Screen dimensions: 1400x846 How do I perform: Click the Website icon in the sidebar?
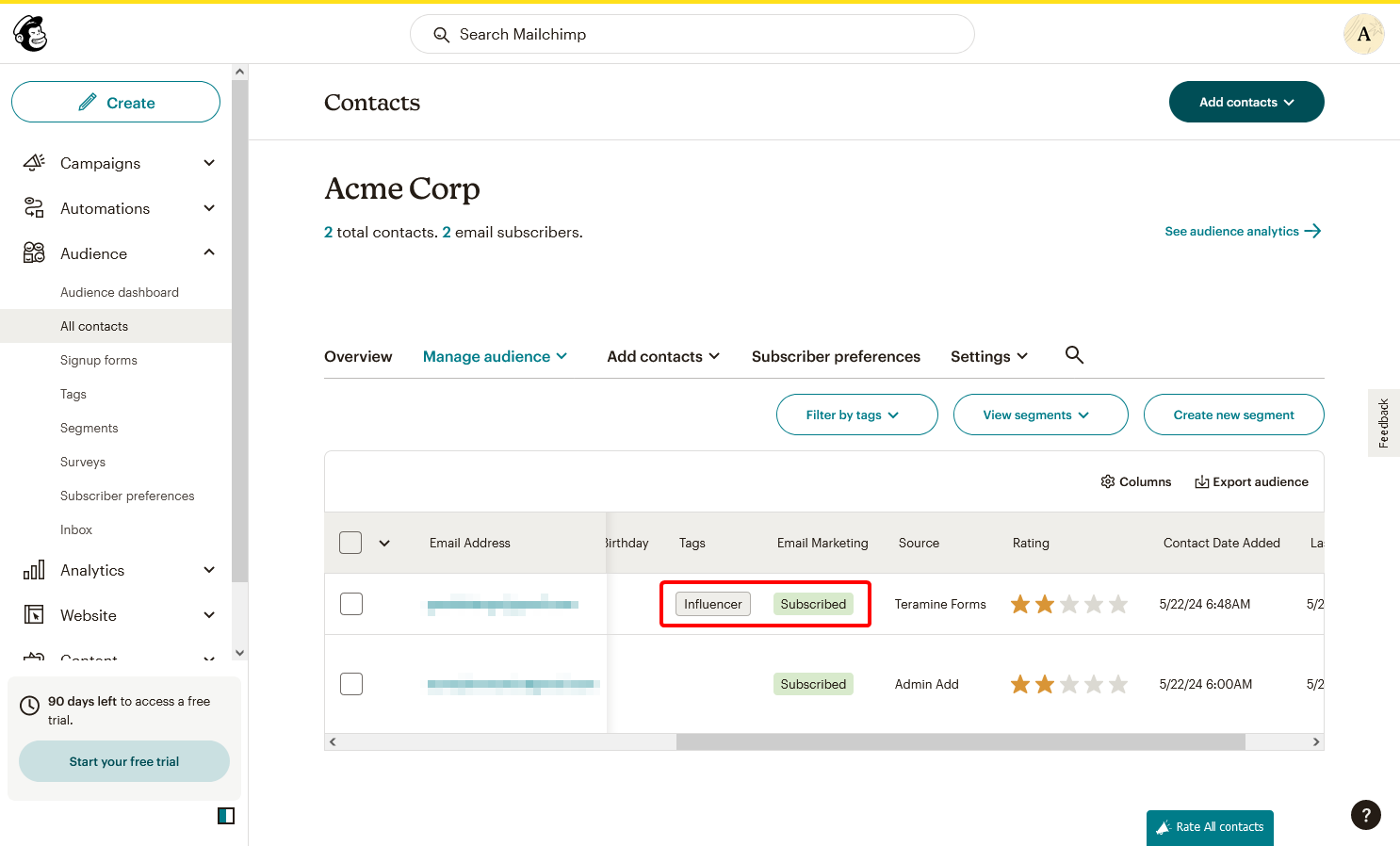34,615
